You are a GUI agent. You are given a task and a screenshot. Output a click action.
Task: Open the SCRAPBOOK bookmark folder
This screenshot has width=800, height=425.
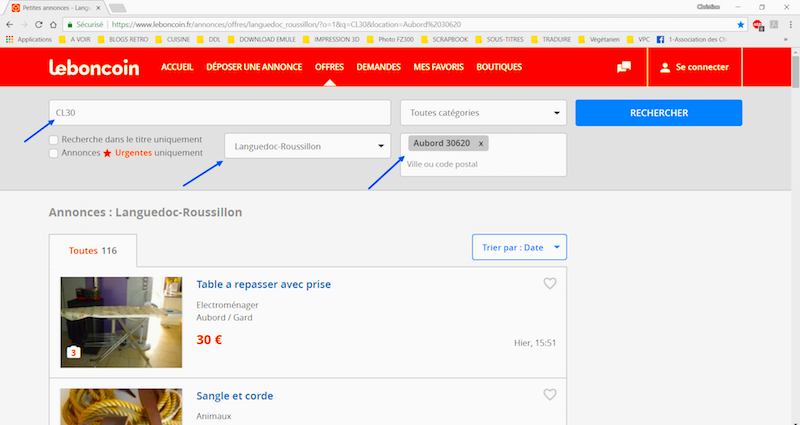click(445, 39)
